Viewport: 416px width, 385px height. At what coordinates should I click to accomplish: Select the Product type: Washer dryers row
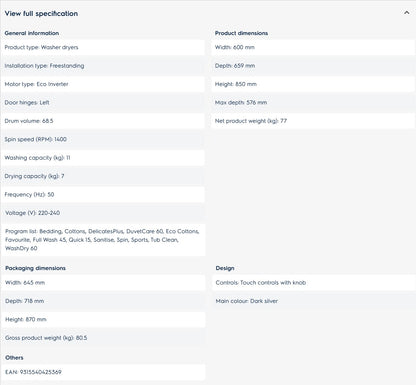103,47
